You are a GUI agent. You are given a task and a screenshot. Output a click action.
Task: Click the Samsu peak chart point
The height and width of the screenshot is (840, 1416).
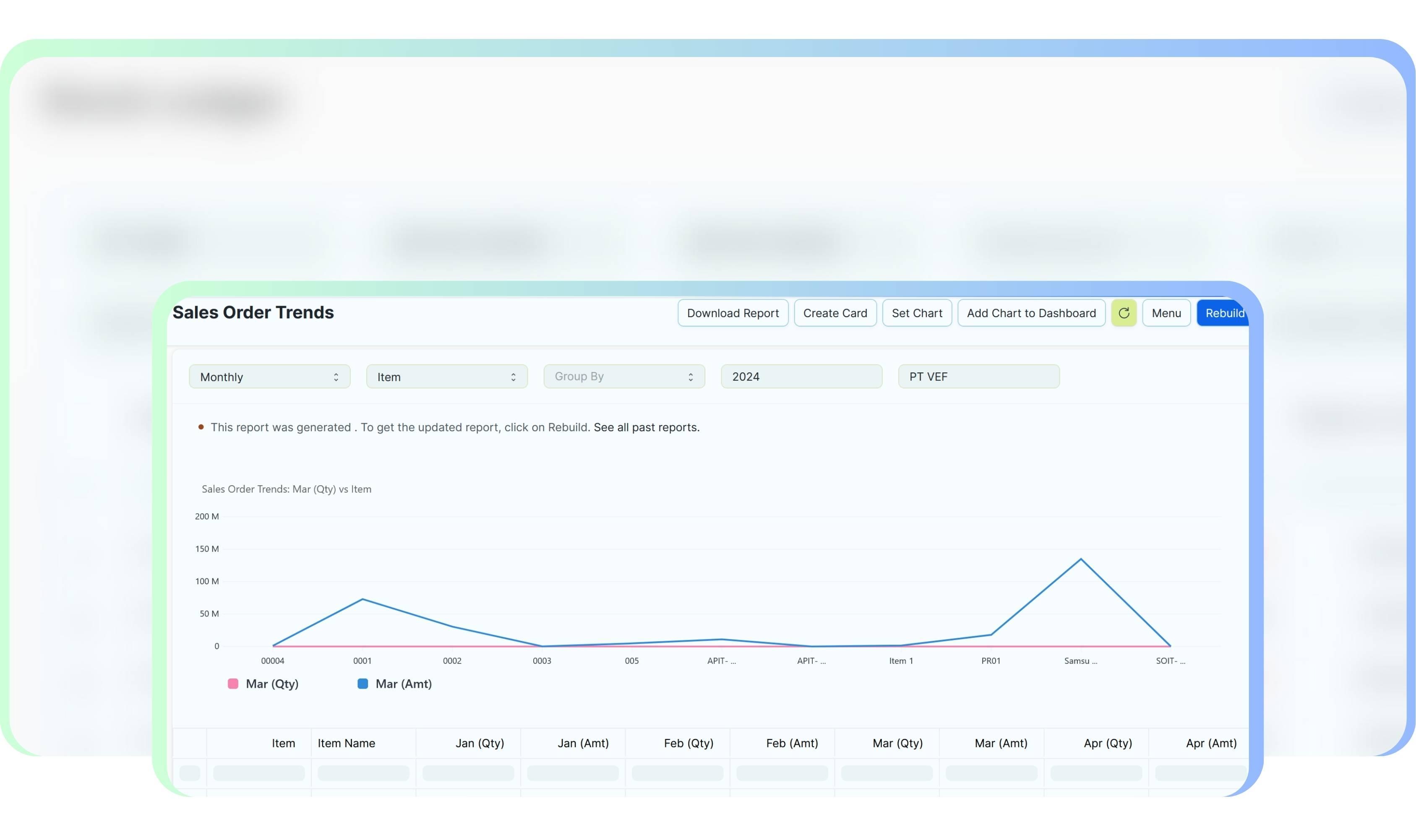coord(1080,559)
